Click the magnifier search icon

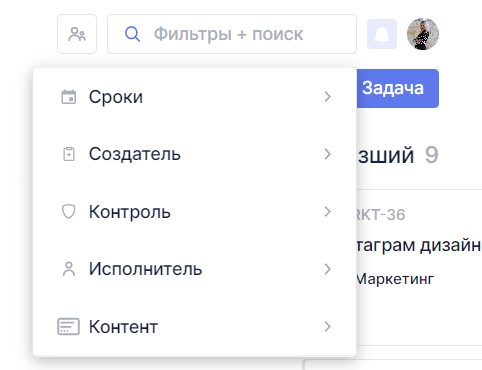132,34
